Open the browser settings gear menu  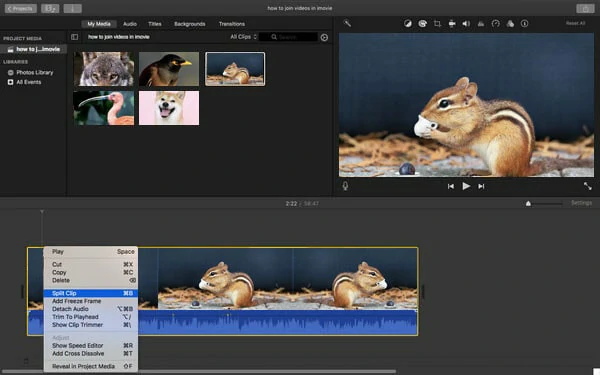click(324, 38)
